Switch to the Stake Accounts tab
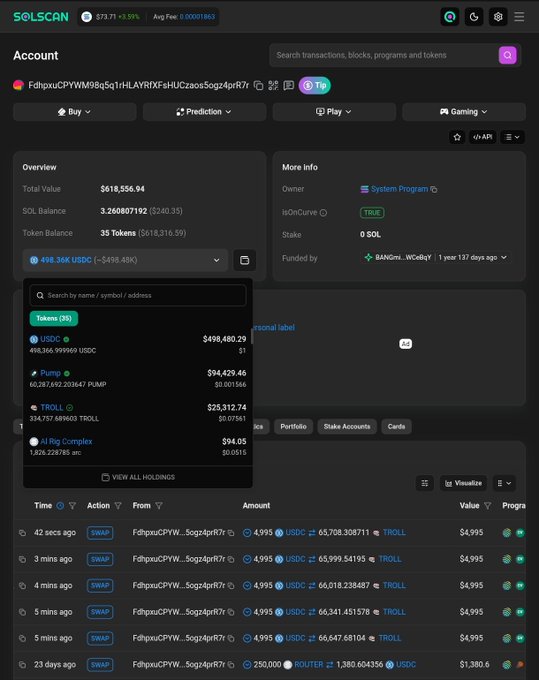The height and width of the screenshot is (680, 539). pyautogui.click(x=347, y=427)
